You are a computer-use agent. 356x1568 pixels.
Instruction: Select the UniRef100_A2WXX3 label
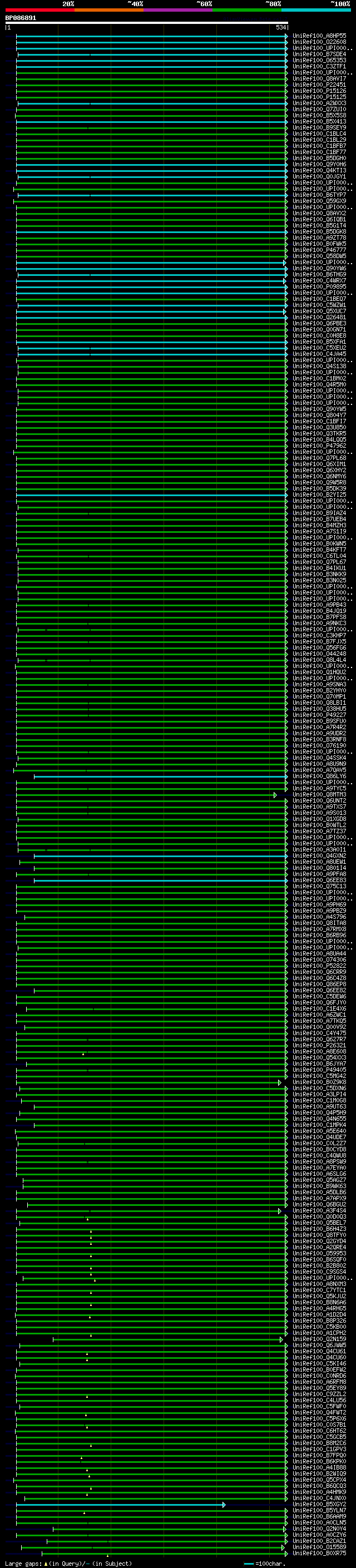[x=319, y=103]
